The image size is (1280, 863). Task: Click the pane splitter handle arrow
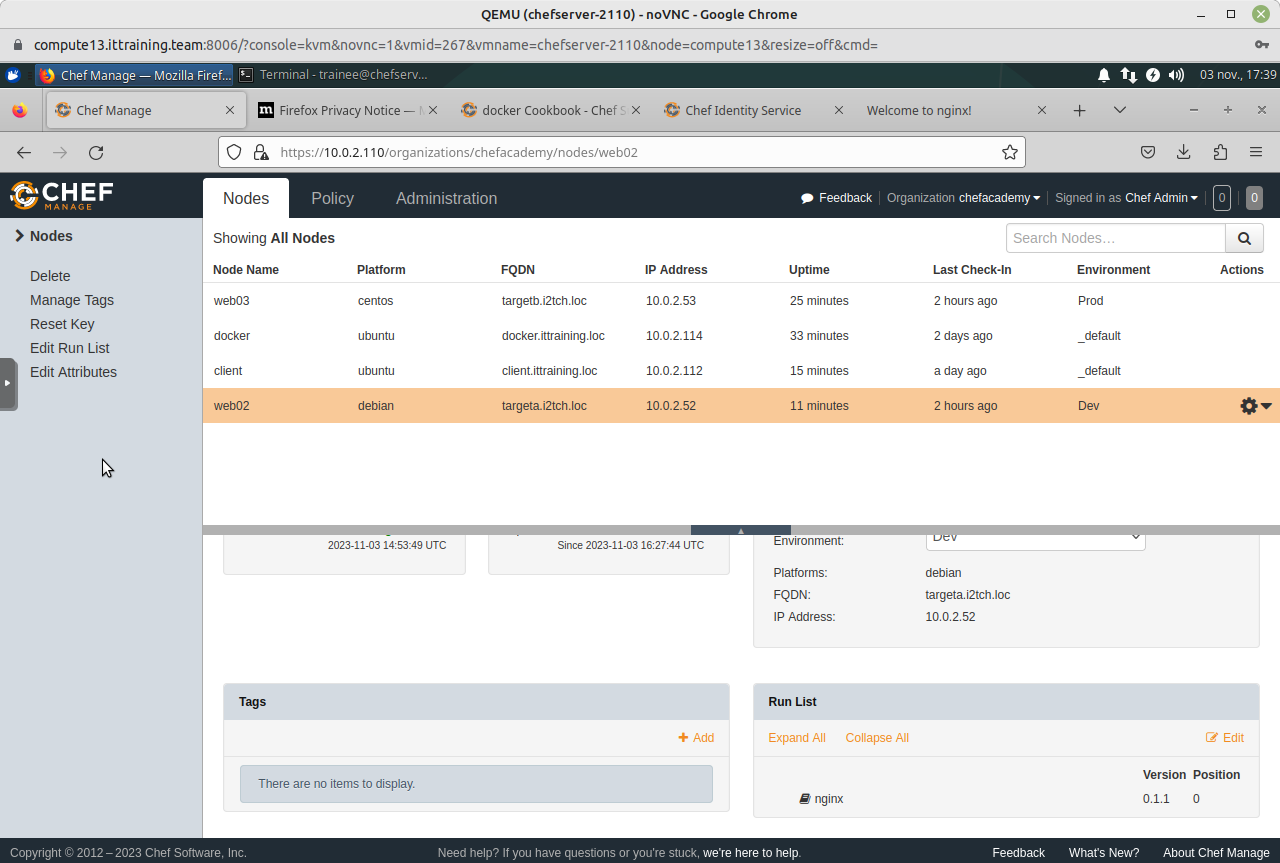click(741, 530)
